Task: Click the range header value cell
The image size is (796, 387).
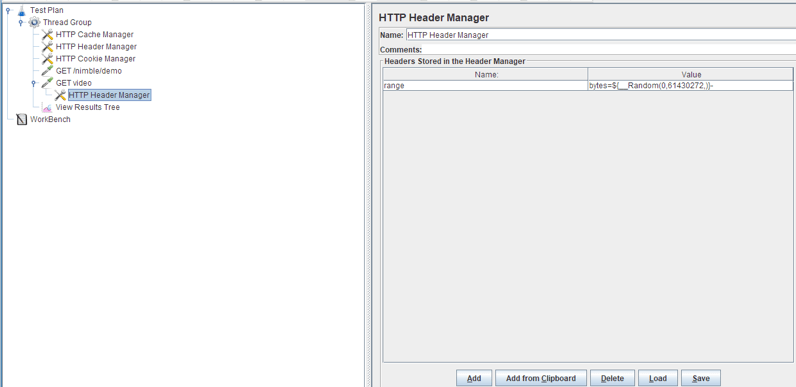Action: point(690,86)
